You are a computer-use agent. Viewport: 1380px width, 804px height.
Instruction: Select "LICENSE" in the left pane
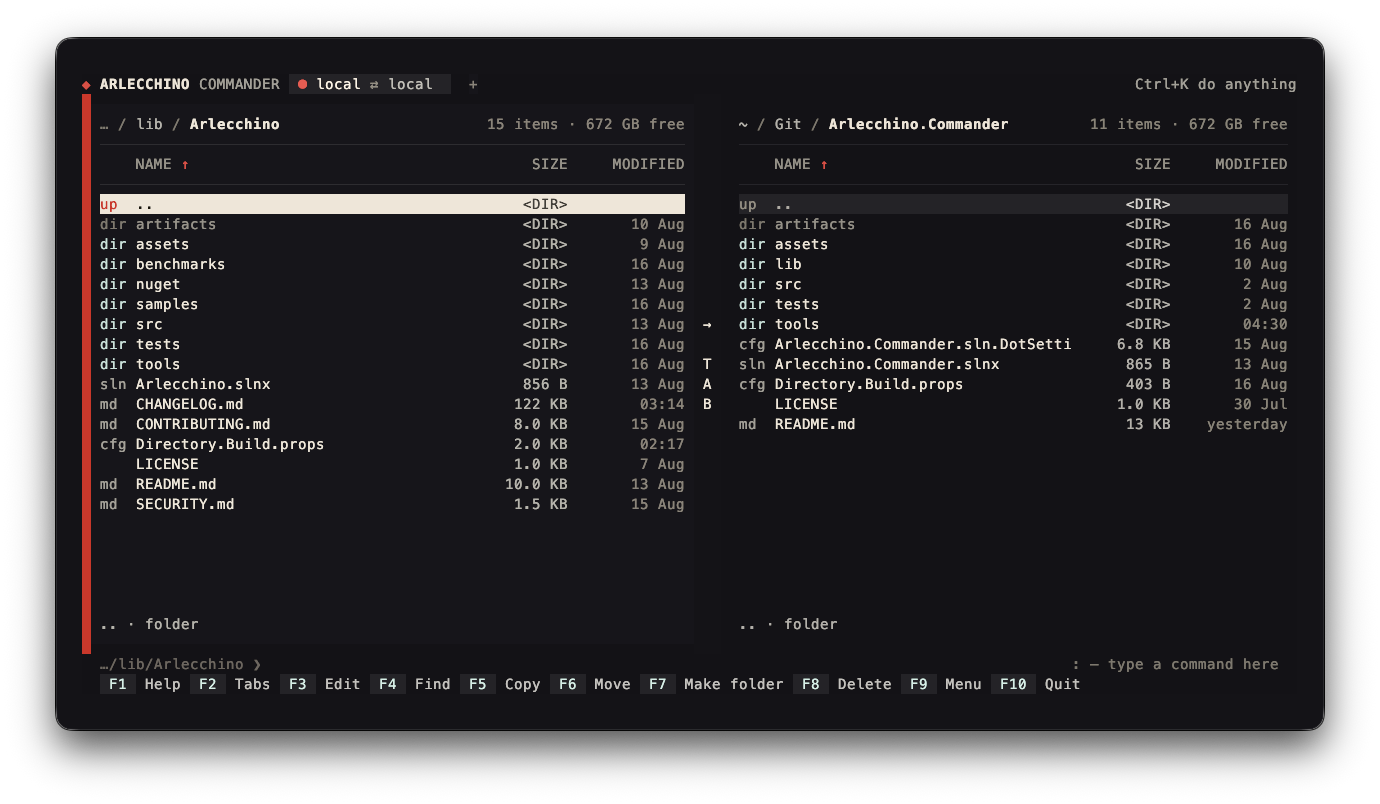pos(392,464)
